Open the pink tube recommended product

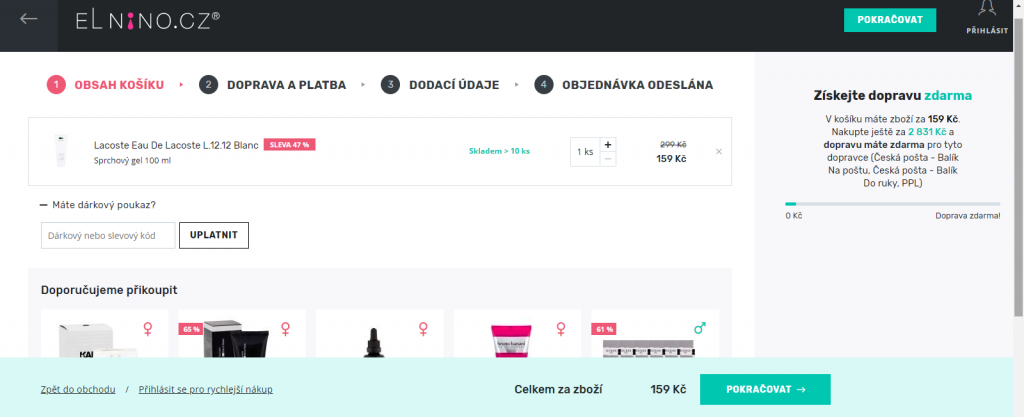(x=517, y=333)
